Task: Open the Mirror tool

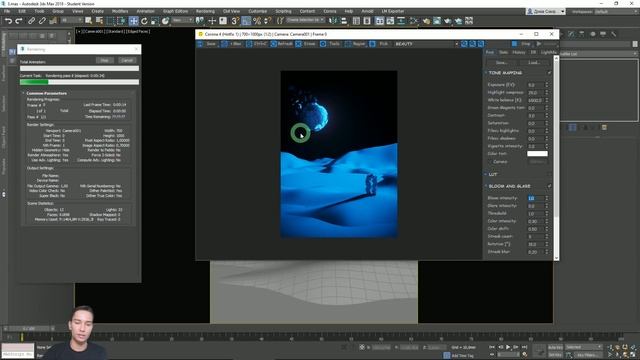Action: click(x=333, y=21)
